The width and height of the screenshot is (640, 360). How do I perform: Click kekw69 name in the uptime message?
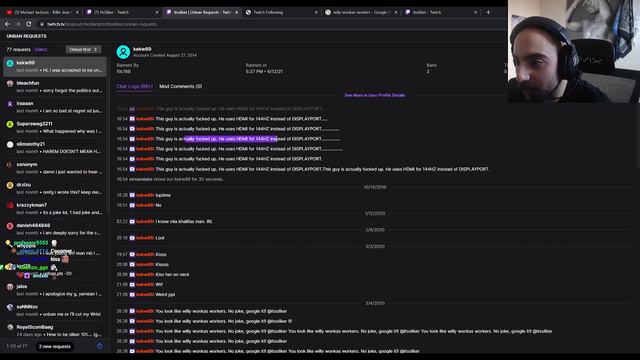click(x=145, y=195)
